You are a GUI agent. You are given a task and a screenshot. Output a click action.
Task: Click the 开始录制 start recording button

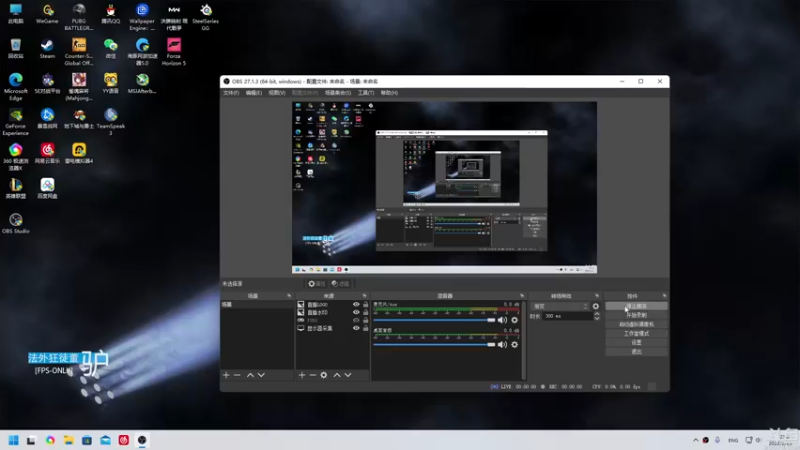[636, 315]
